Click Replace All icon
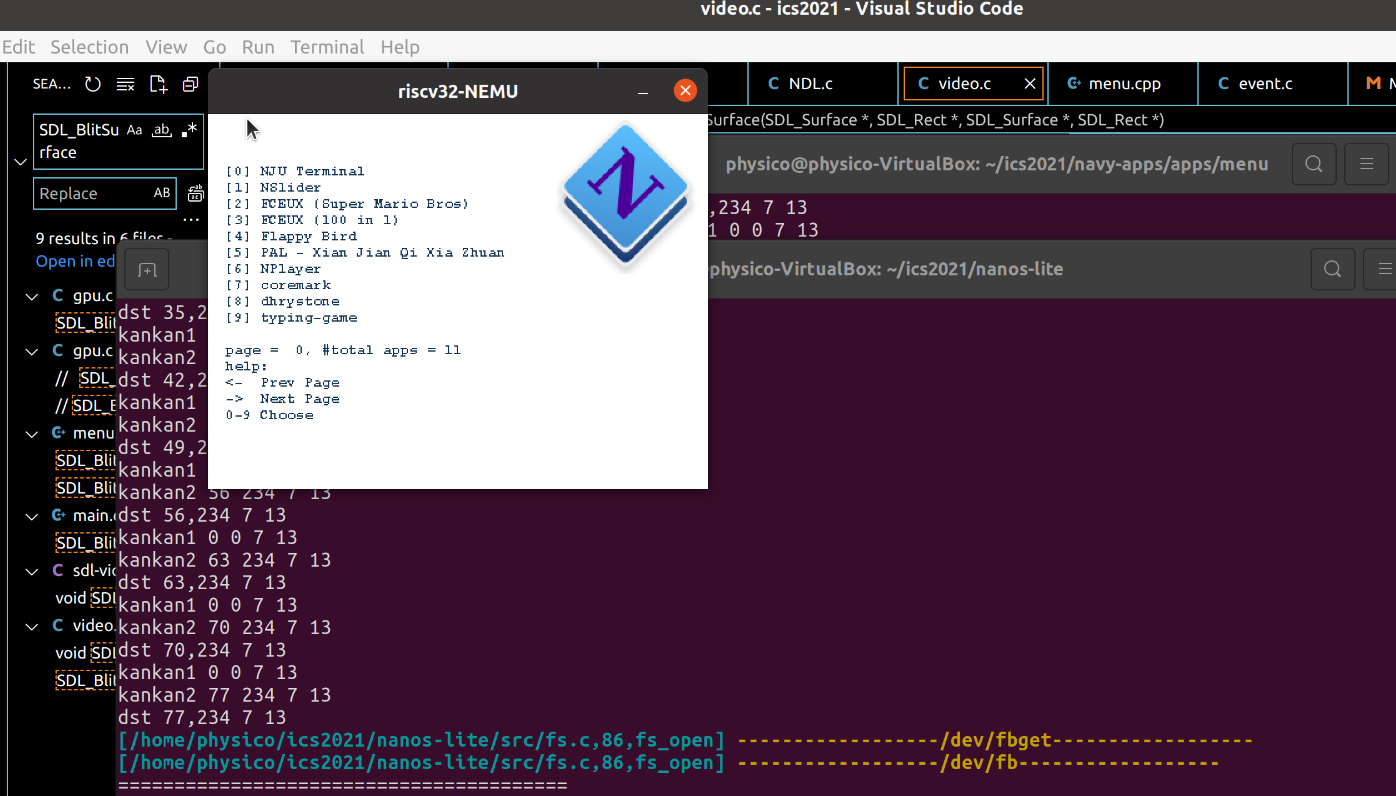This screenshot has height=796, width=1396. [194, 193]
